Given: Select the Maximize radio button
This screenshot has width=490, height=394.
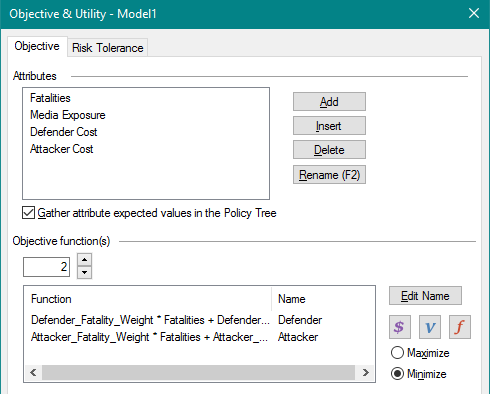Looking at the screenshot, I should click(x=397, y=353).
